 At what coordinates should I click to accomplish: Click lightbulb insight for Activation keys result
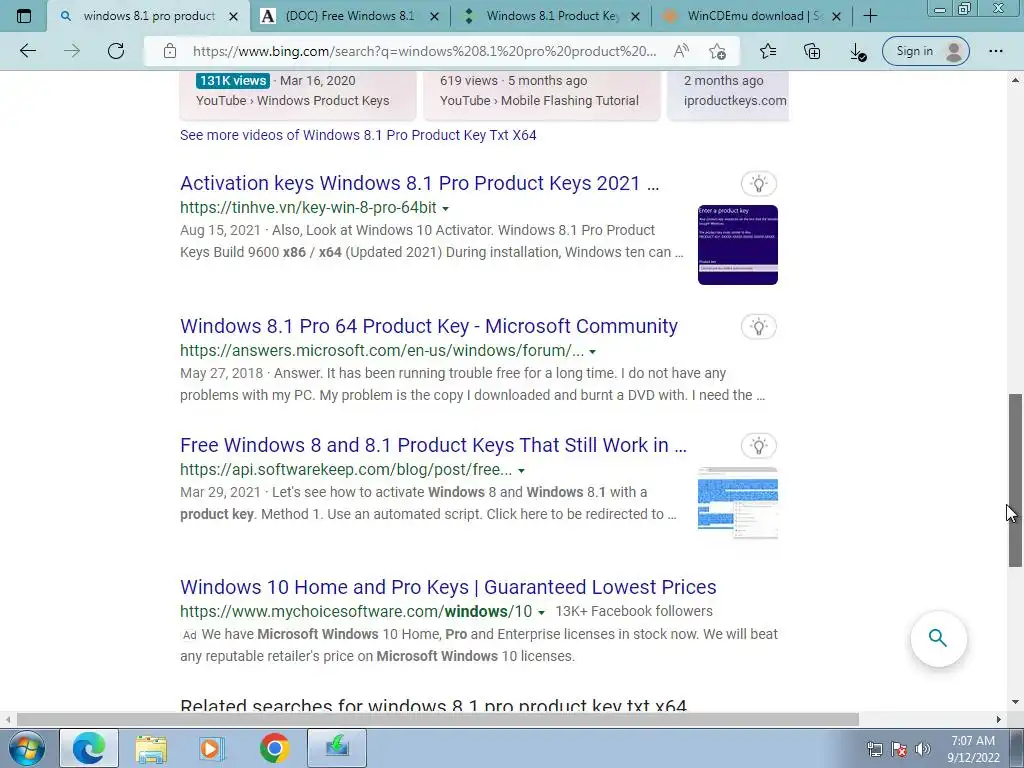click(x=758, y=184)
